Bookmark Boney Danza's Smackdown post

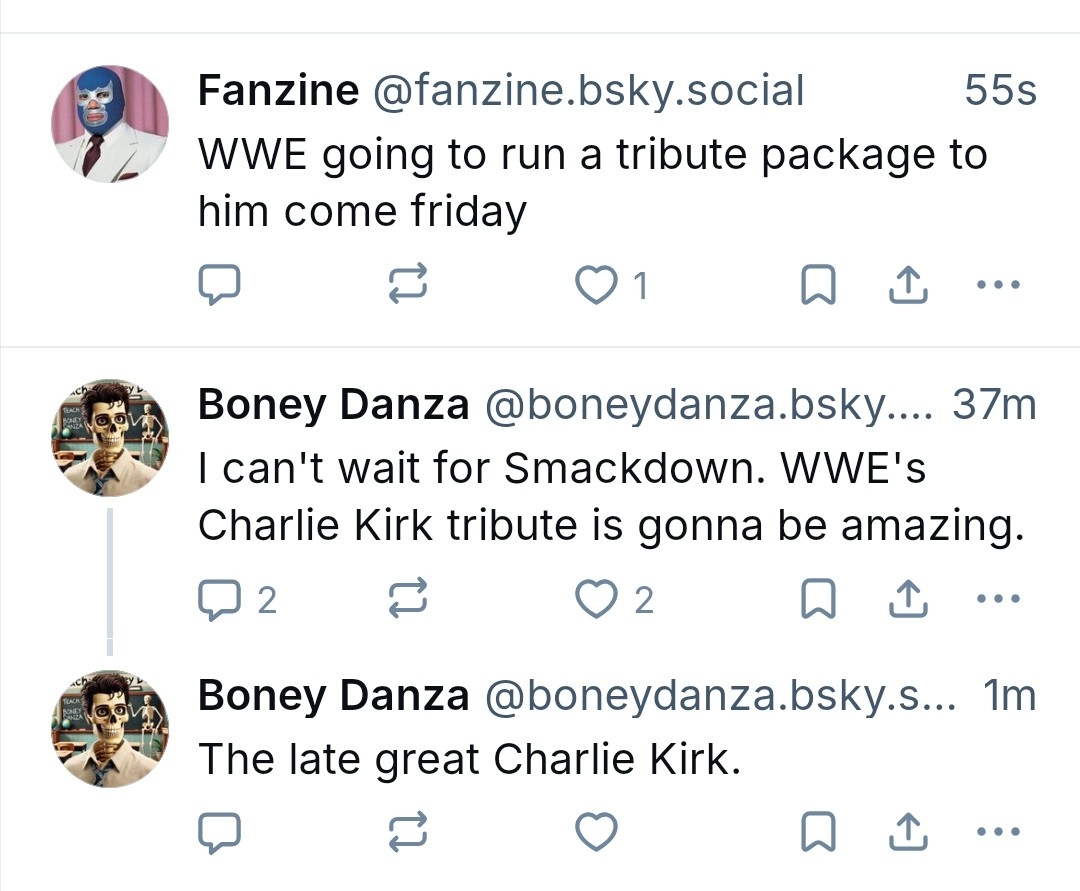819,599
